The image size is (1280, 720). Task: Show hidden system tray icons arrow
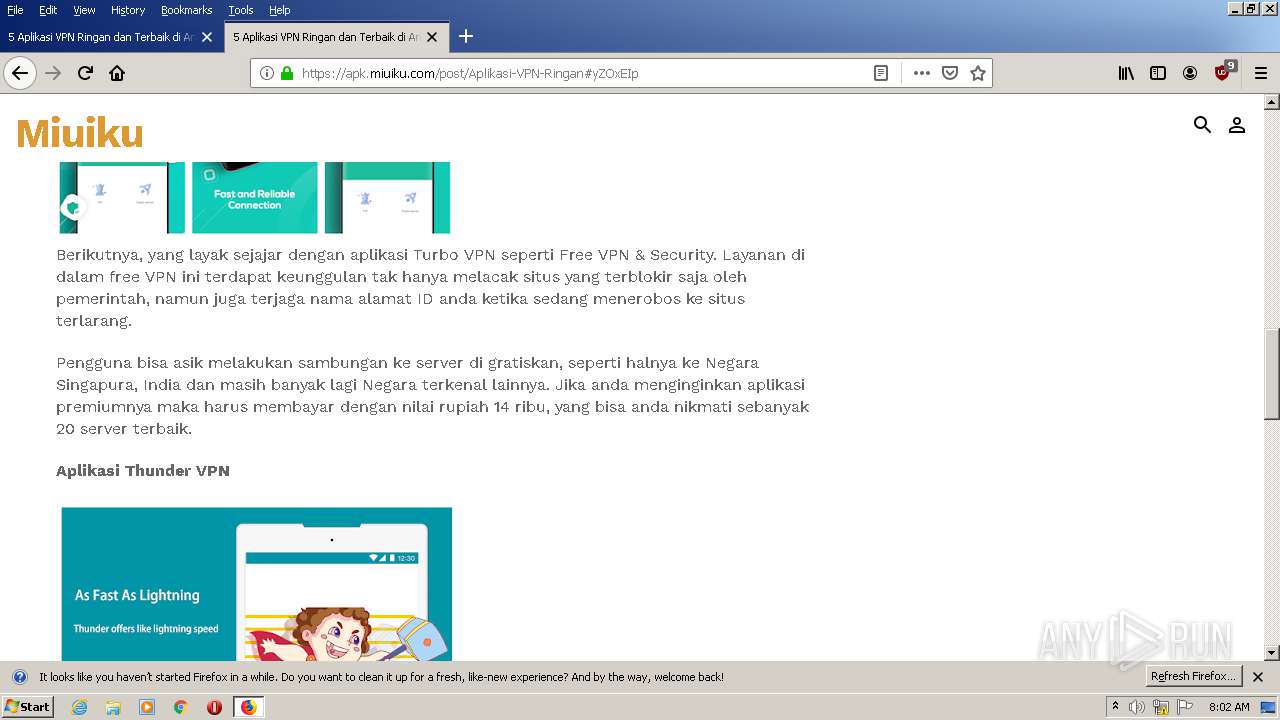(x=1115, y=707)
